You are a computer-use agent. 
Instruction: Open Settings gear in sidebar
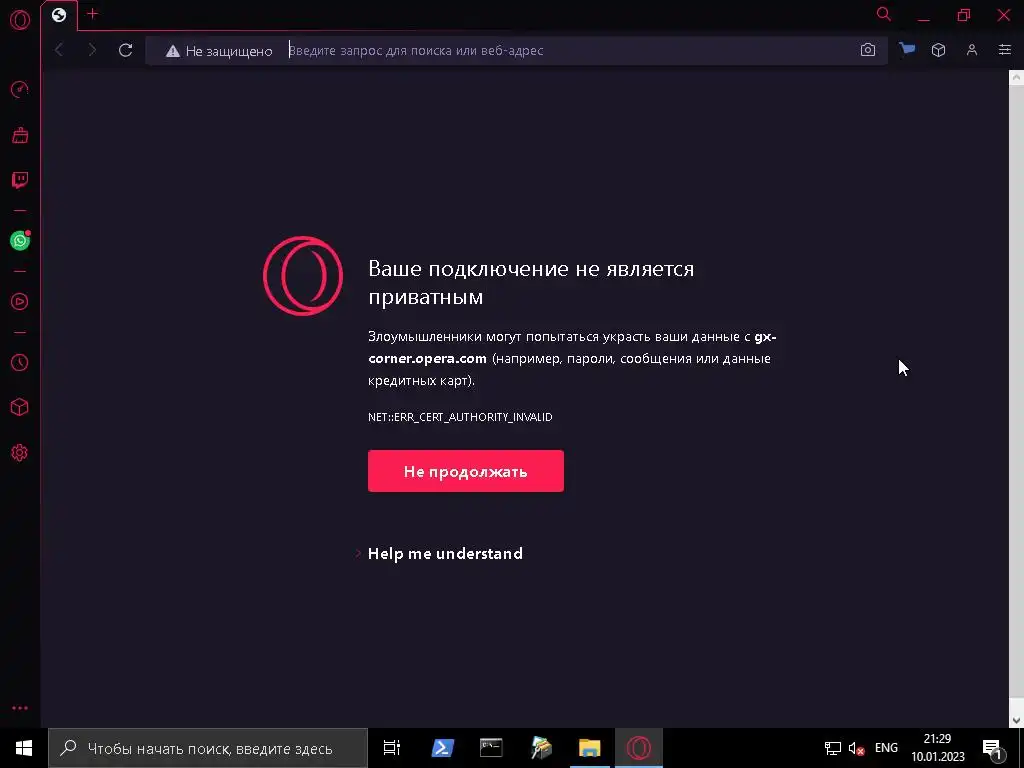point(20,453)
